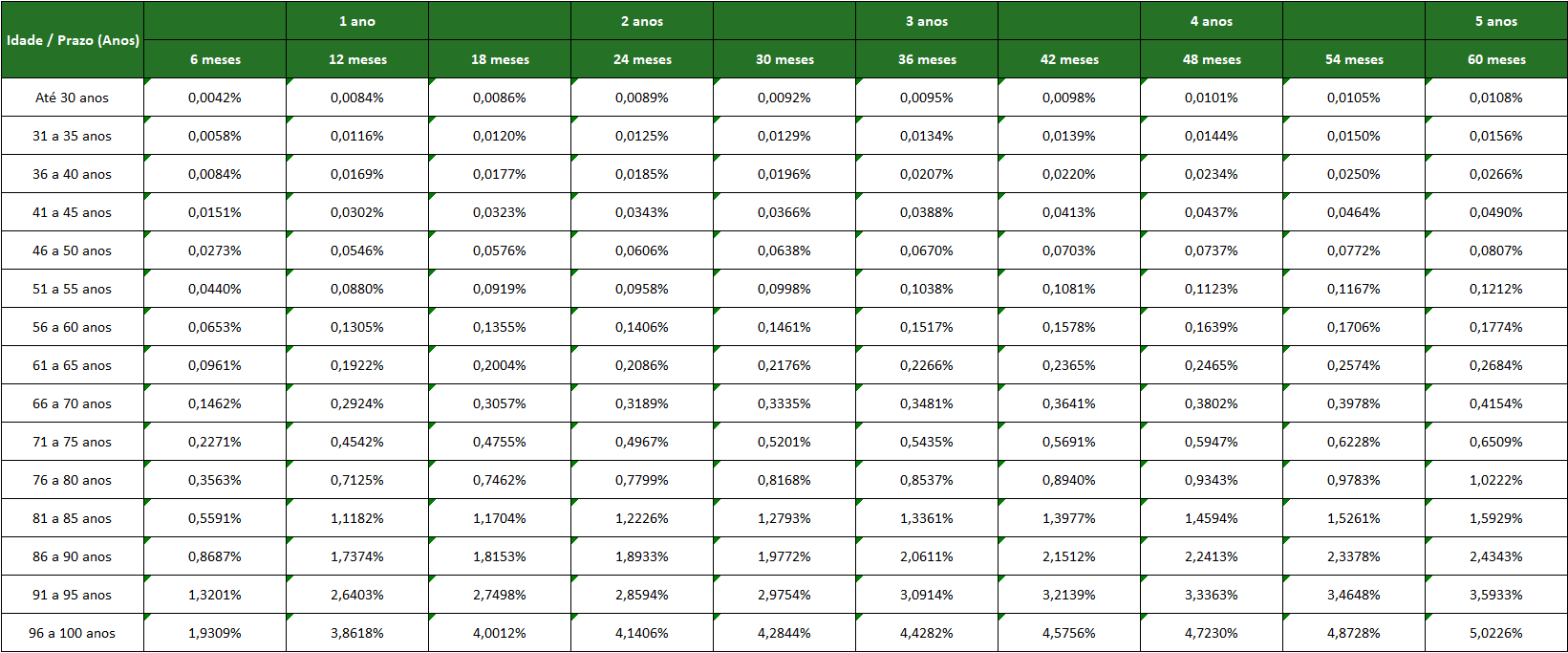Image resolution: width=1568 pixels, height=653 pixels.
Task: Select the '48 meses' header cell
Action: [1212, 59]
